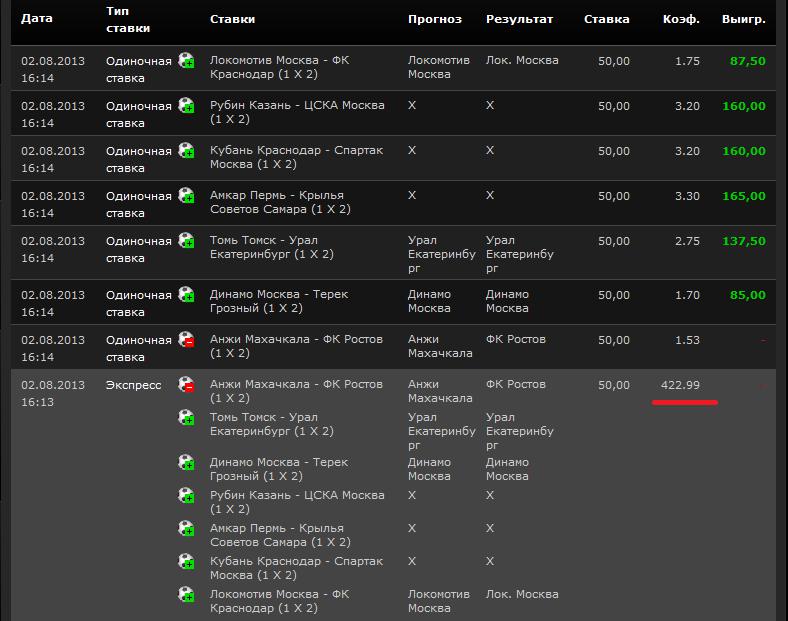Click the Анжи Махачкала - ФК Ростов match inside the Экспресс bet
Viewport: 788px width, 621px height.
point(296,391)
